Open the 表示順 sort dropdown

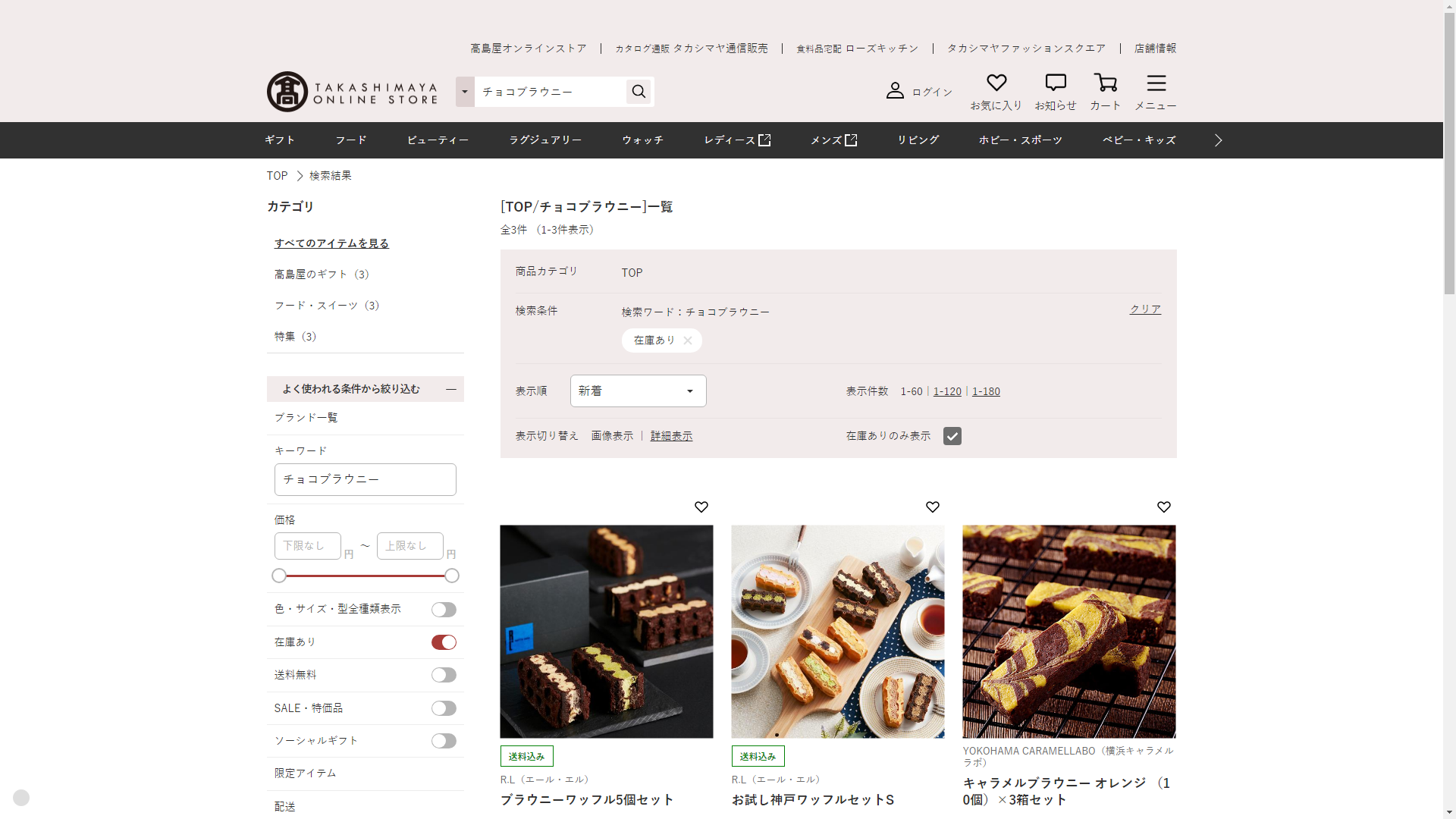point(638,391)
